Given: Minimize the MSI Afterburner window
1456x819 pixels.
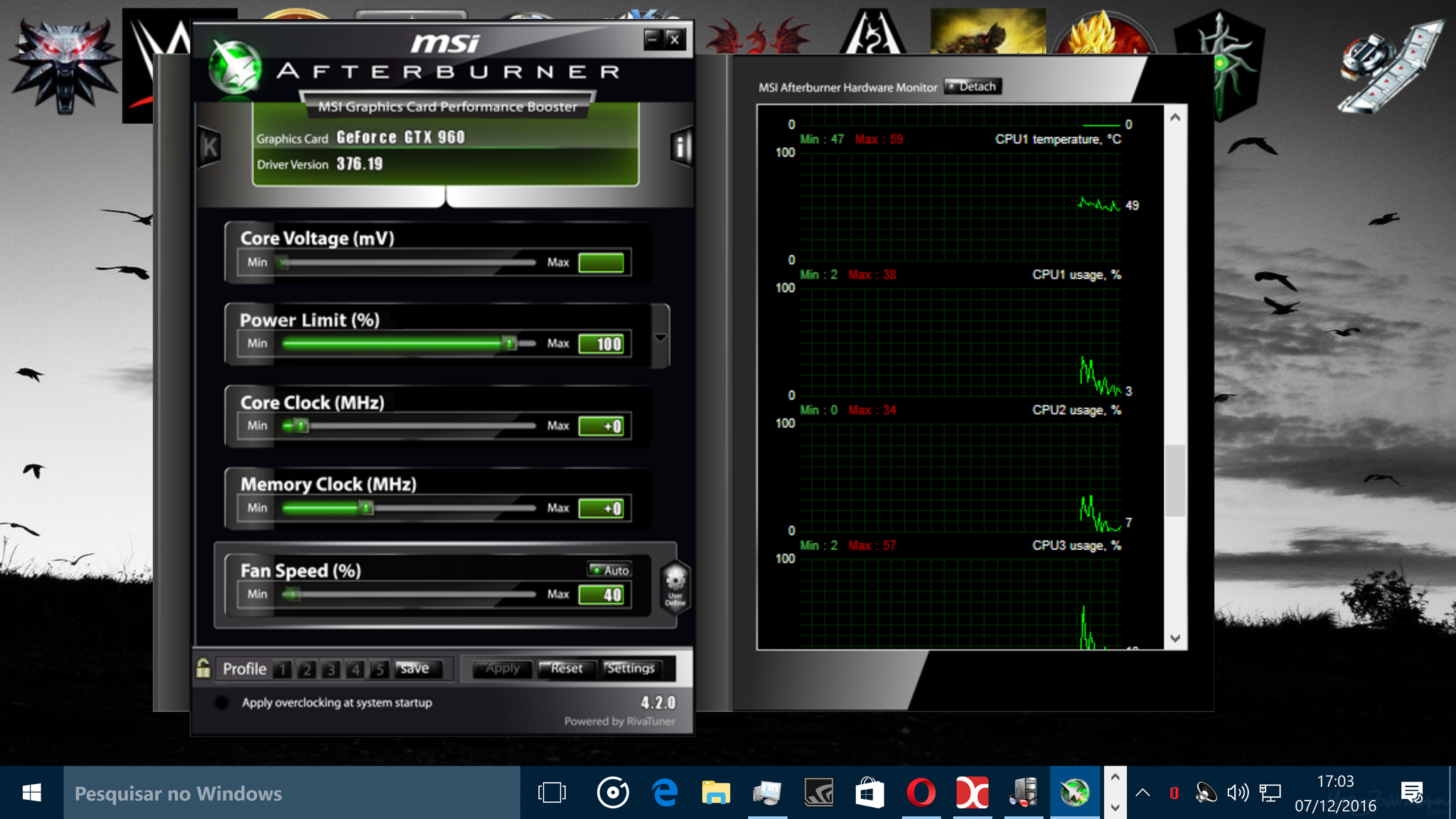Looking at the screenshot, I should click(652, 39).
